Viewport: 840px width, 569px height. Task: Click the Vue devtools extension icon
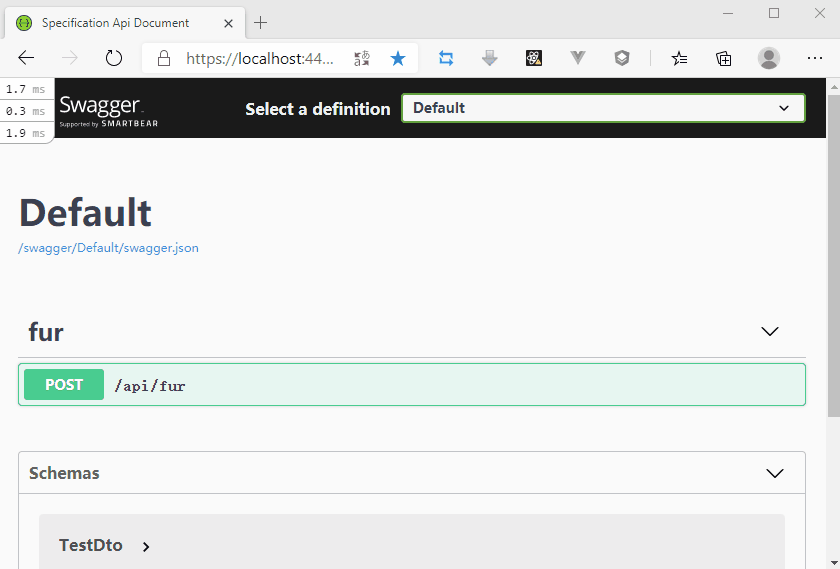tap(578, 58)
